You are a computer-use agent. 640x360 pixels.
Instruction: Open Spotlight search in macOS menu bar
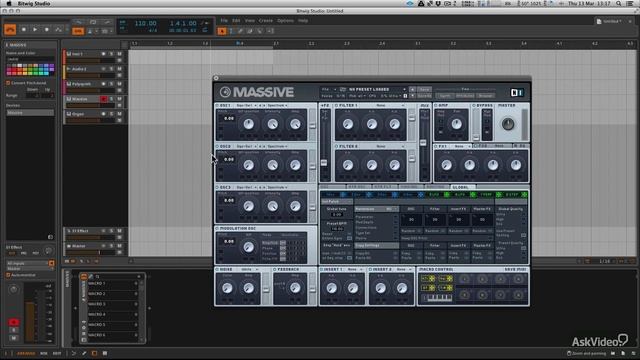(619, 3)
